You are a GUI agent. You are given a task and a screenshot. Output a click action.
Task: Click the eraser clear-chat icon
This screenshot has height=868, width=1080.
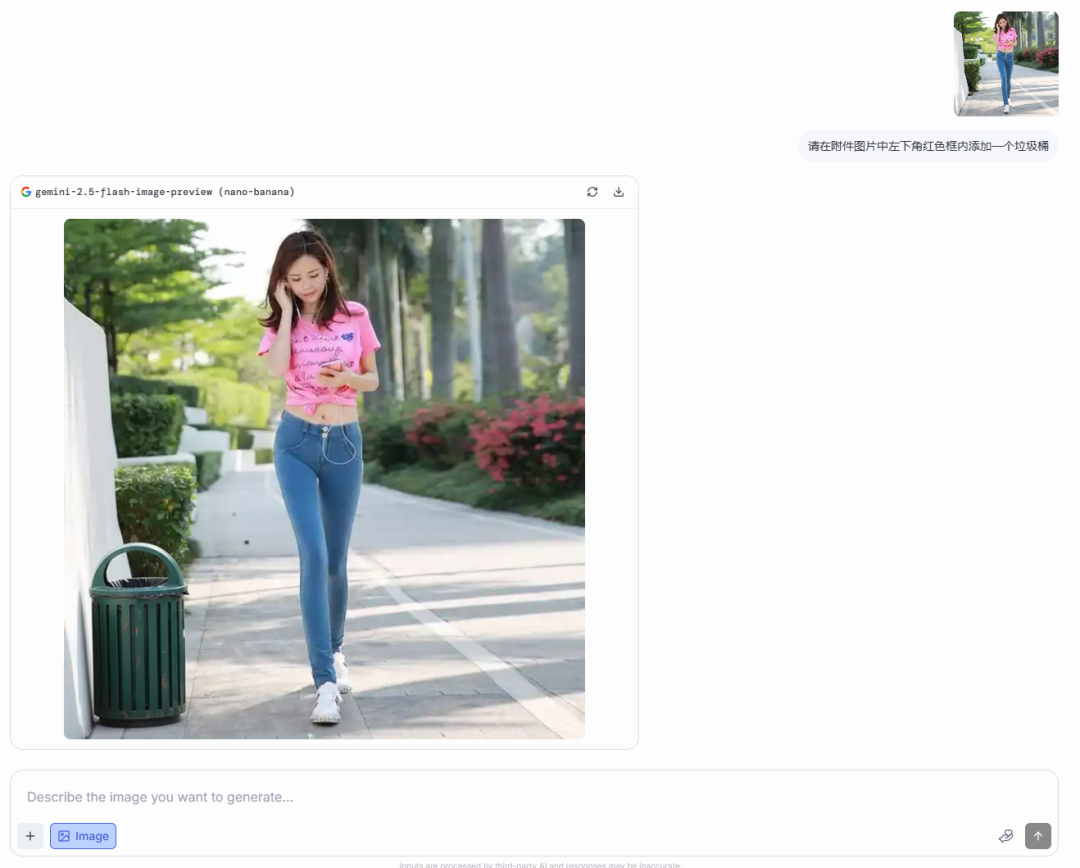1006,836
